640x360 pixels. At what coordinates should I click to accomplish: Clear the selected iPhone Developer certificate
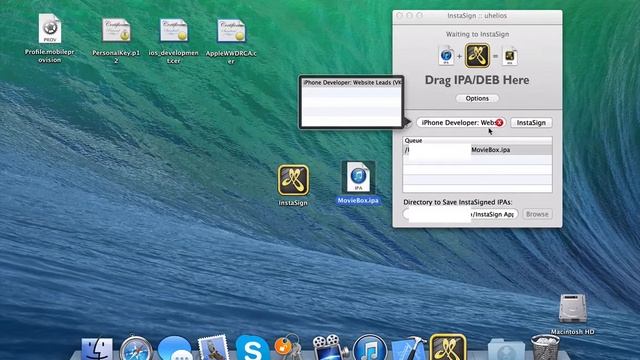[x=499, y=122]
